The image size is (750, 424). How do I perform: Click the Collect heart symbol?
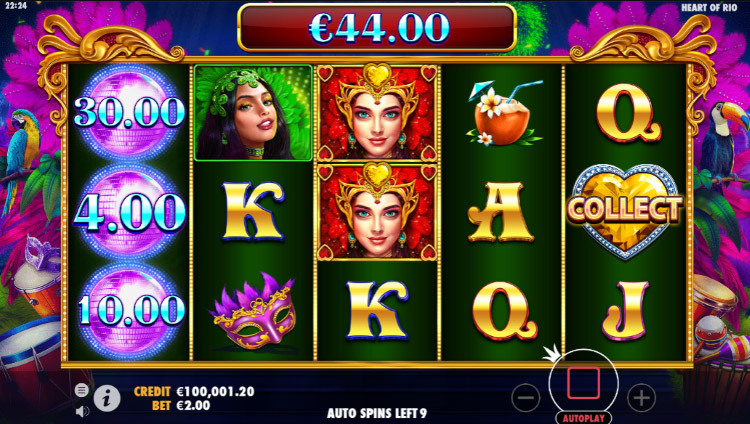pos(625,211)
